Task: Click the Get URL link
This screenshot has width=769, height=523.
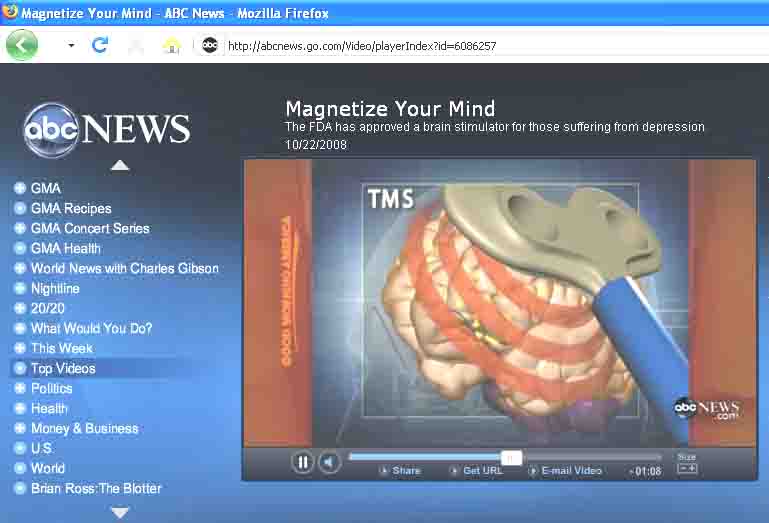Action: pos(483,471)
